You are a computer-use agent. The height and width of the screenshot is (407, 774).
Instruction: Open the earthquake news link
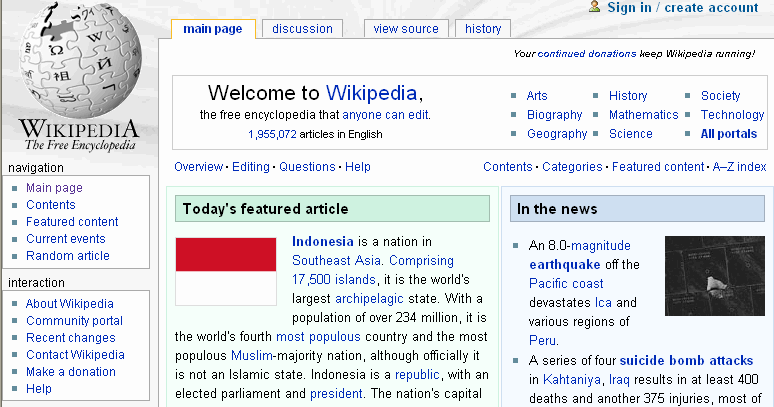[x=565, y=265]
